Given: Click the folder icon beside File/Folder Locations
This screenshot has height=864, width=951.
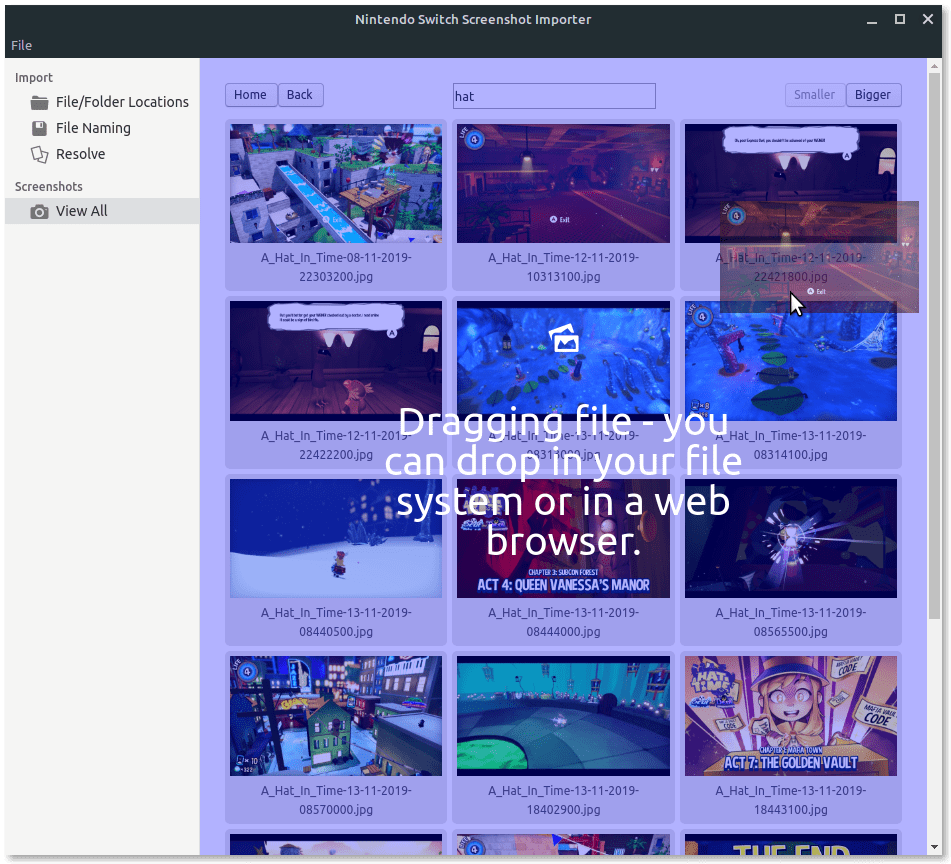Looking at the screenshot, I should [x=39, y=102].
